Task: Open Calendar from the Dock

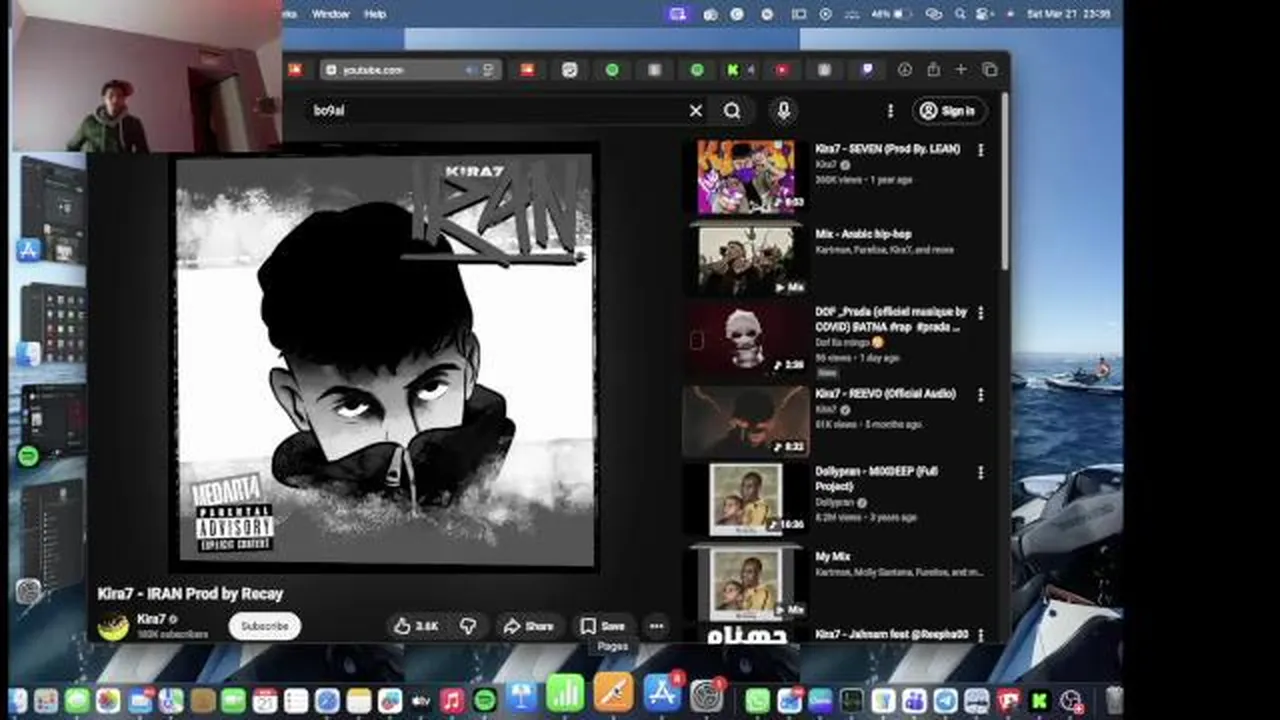Action: pyautogui.click(x=265, y=701)
